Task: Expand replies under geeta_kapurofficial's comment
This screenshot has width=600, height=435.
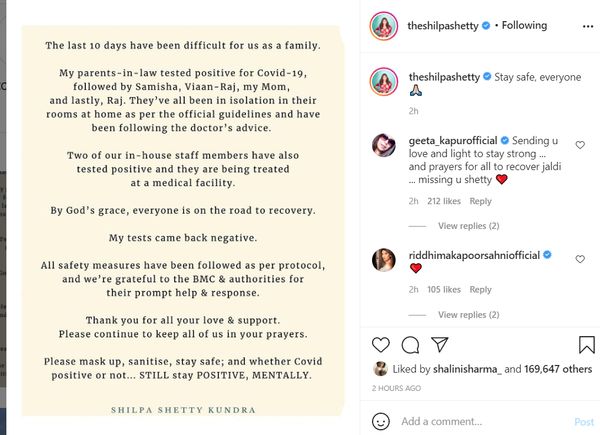Action: 468,226
